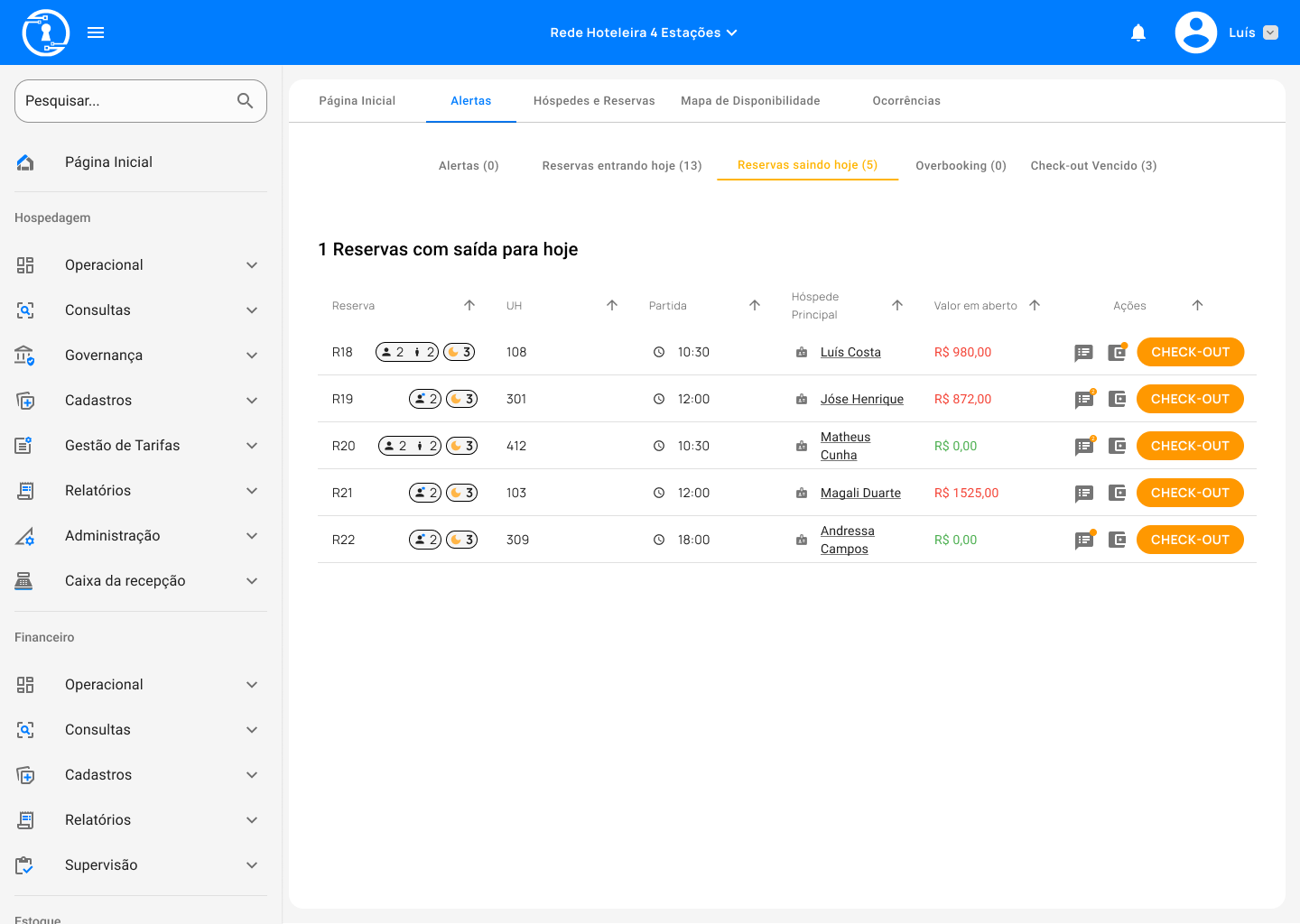Click the Pesquisar search field
The image size is (1300, 924).
[126, 101]
